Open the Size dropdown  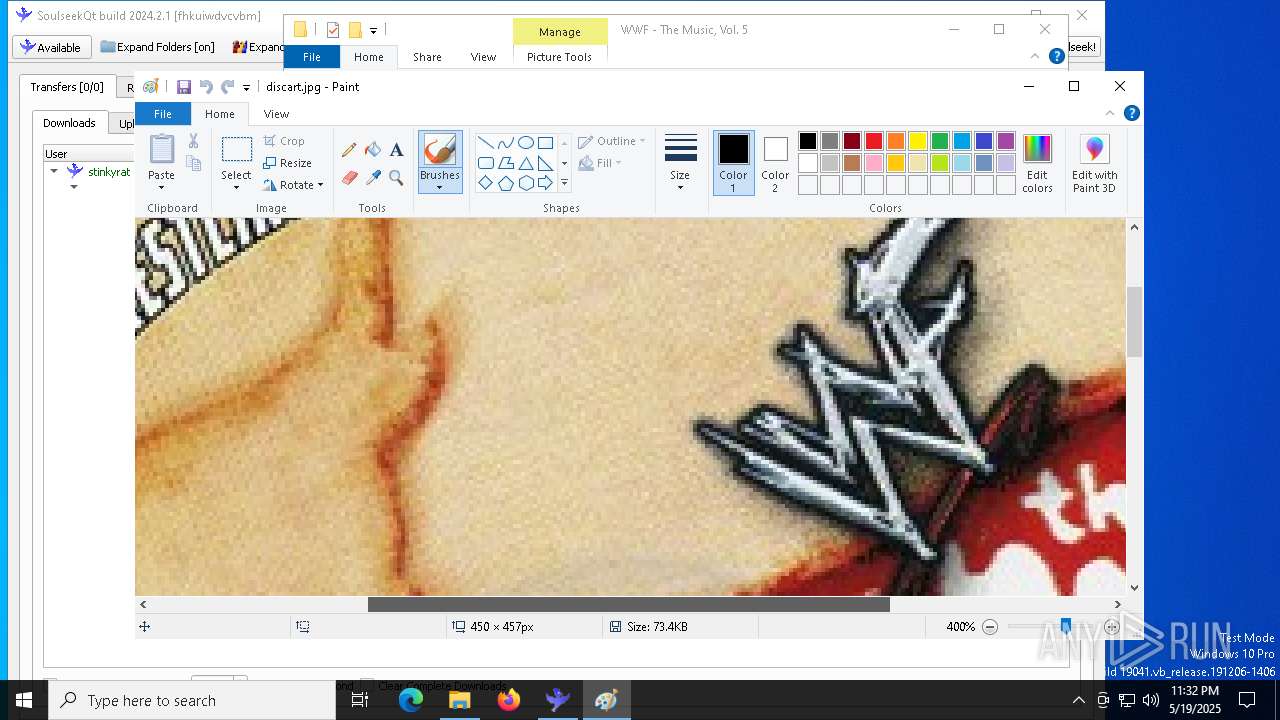[x=680, y=162]
